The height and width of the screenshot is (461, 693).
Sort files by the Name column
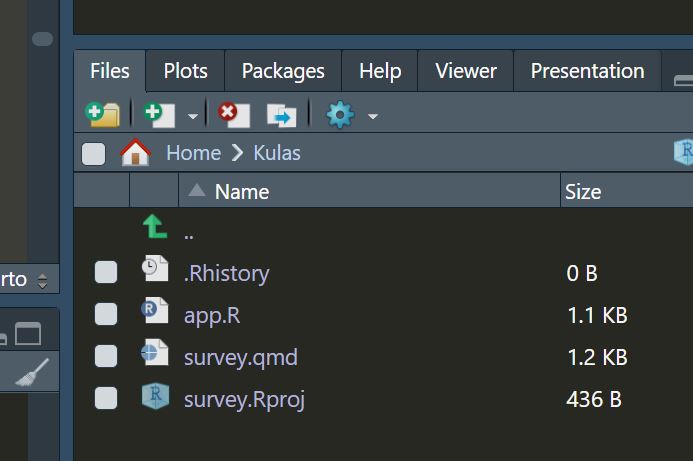tap(242, 191)
